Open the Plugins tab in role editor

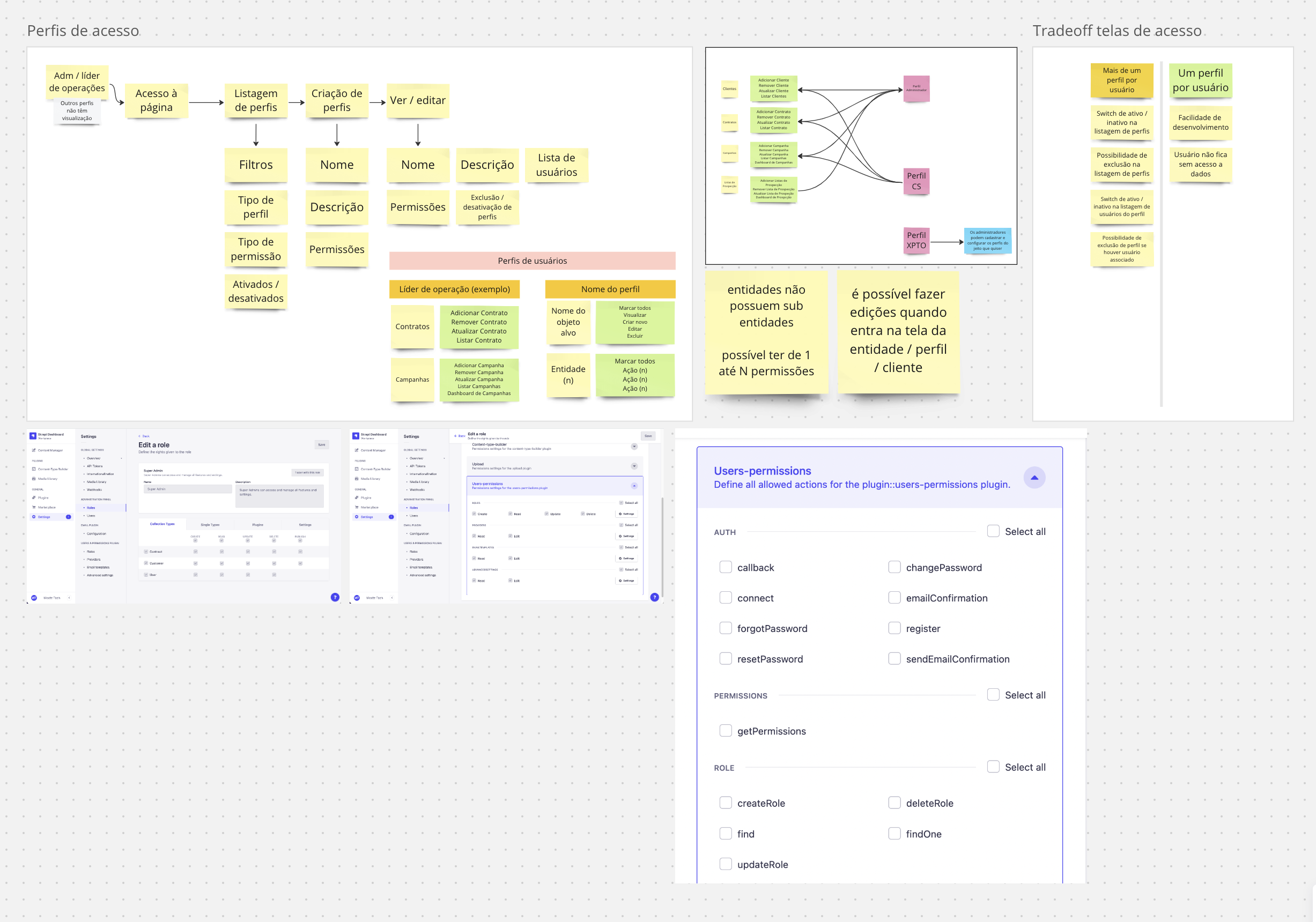coord(257,524)
